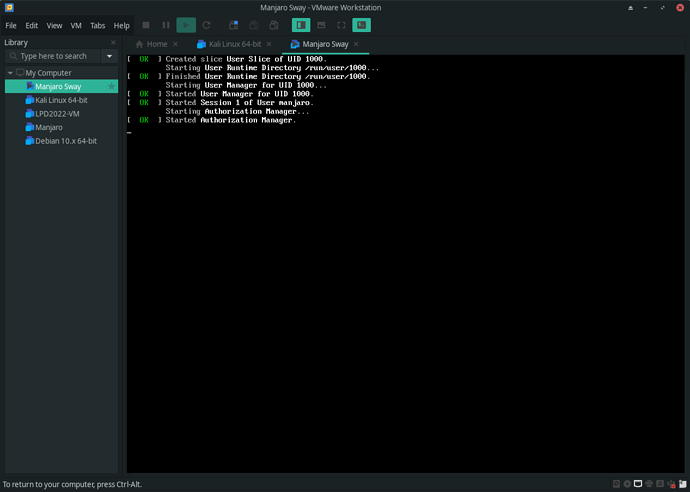Select the Manjaro VM in the library
The image size is (690, 492).
[x=61, y=127]
